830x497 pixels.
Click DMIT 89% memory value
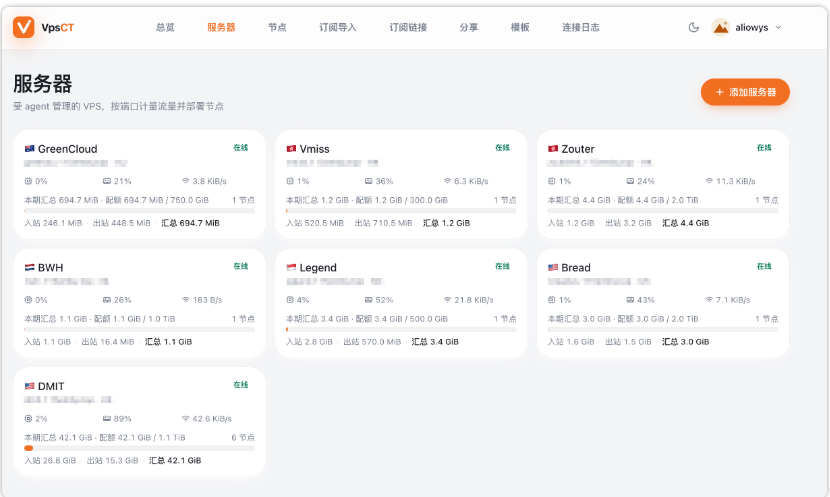[x=122, y=418]
